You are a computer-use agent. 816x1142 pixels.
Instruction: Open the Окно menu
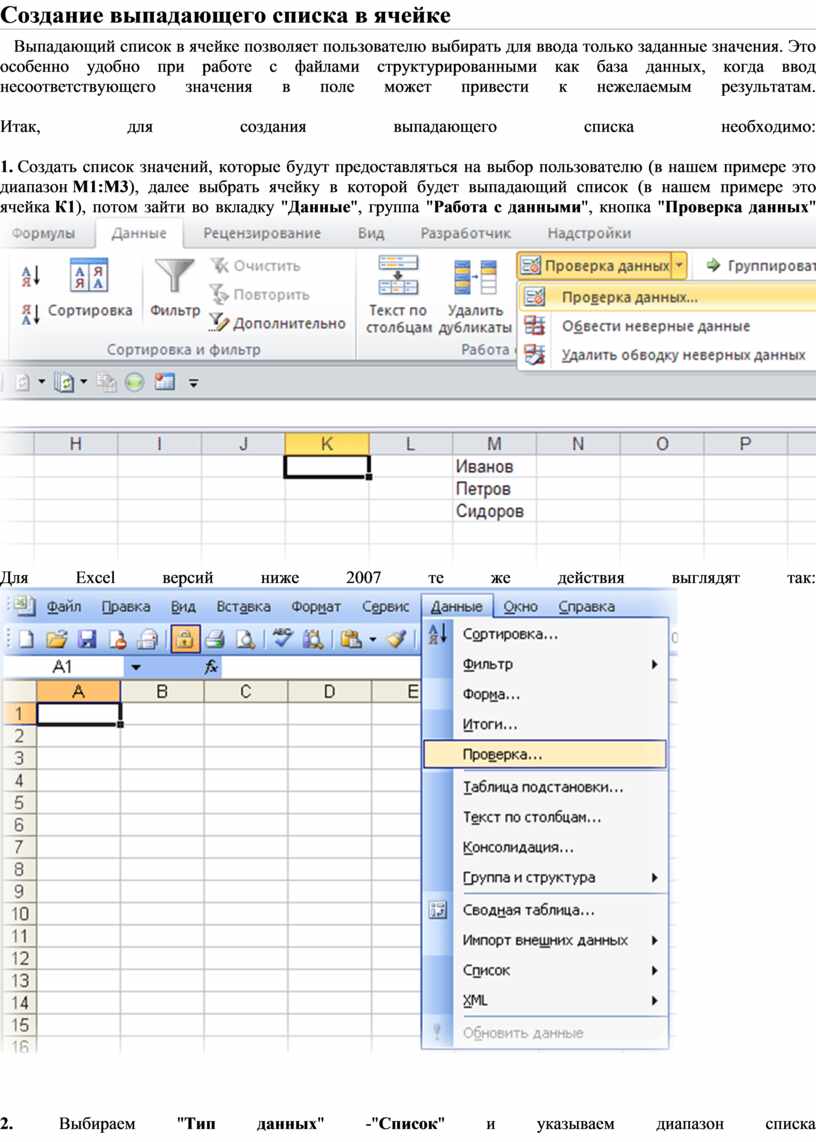[x=520, y=607]
